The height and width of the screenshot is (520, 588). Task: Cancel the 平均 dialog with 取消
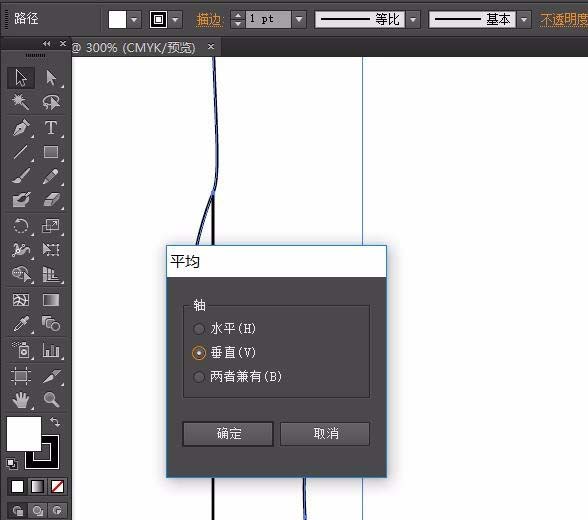pos(325,434)
